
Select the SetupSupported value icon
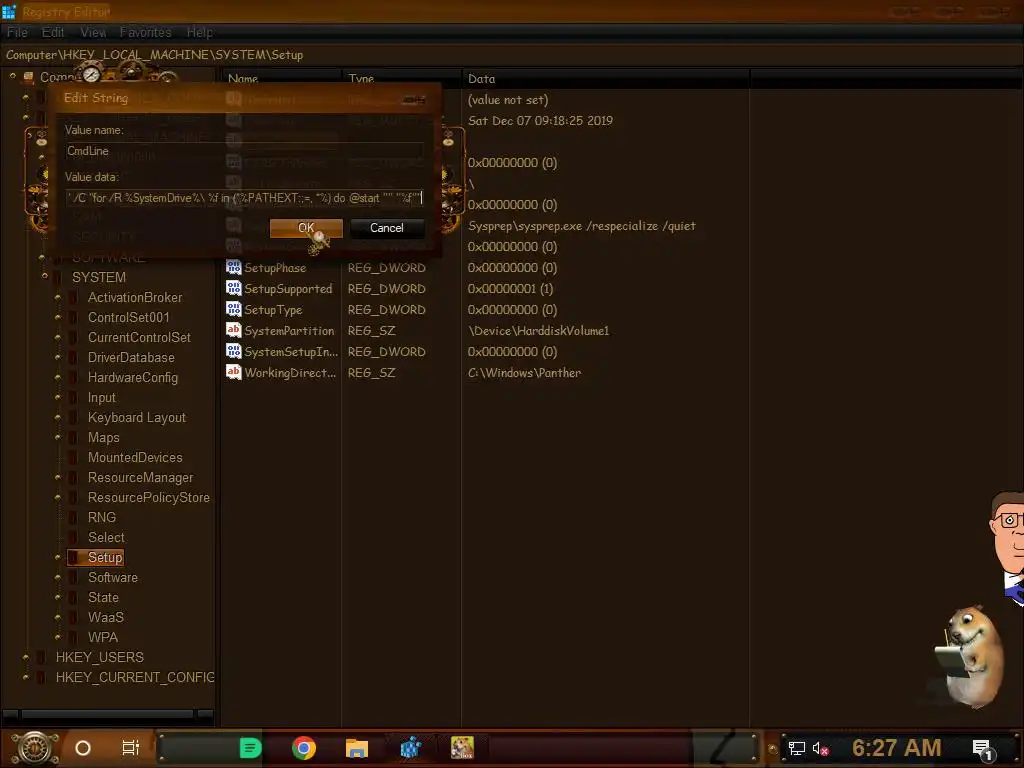pos(233,288)
